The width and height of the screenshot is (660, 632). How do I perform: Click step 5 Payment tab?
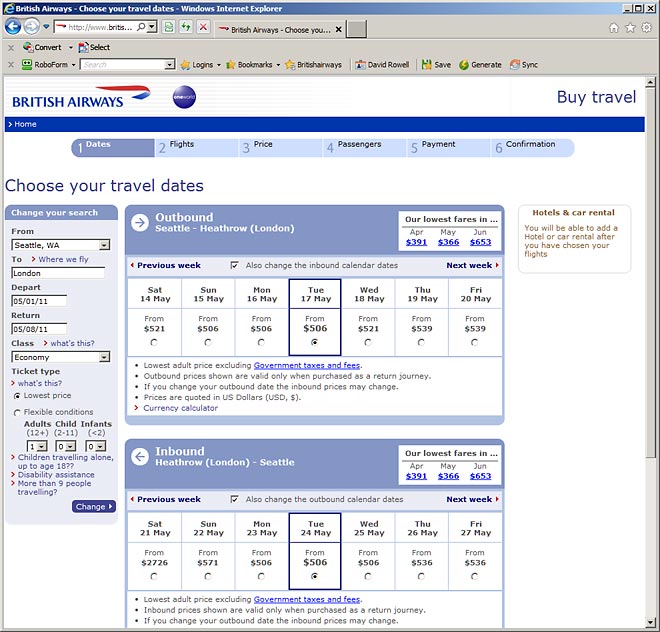(449, 148)
